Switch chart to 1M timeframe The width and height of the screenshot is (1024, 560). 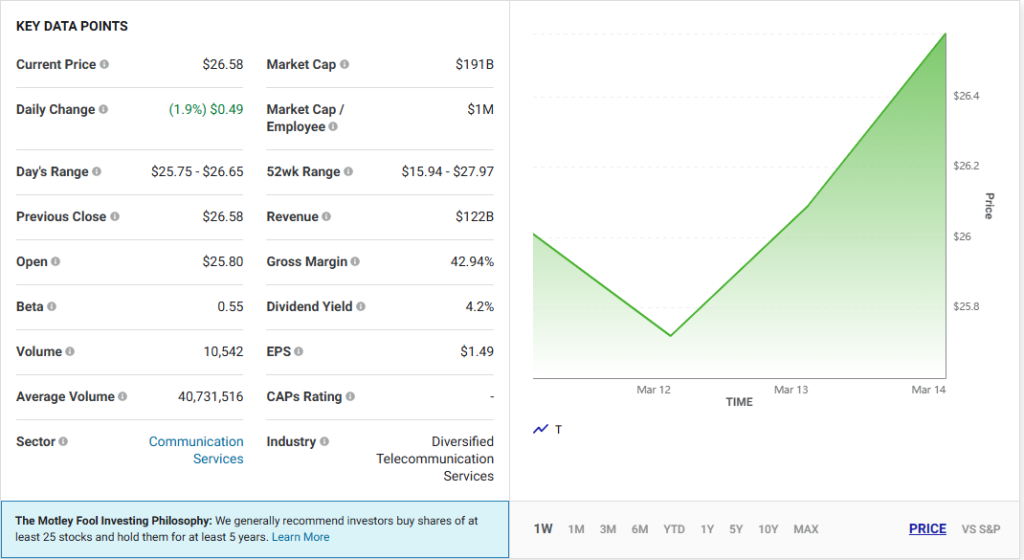576,529
